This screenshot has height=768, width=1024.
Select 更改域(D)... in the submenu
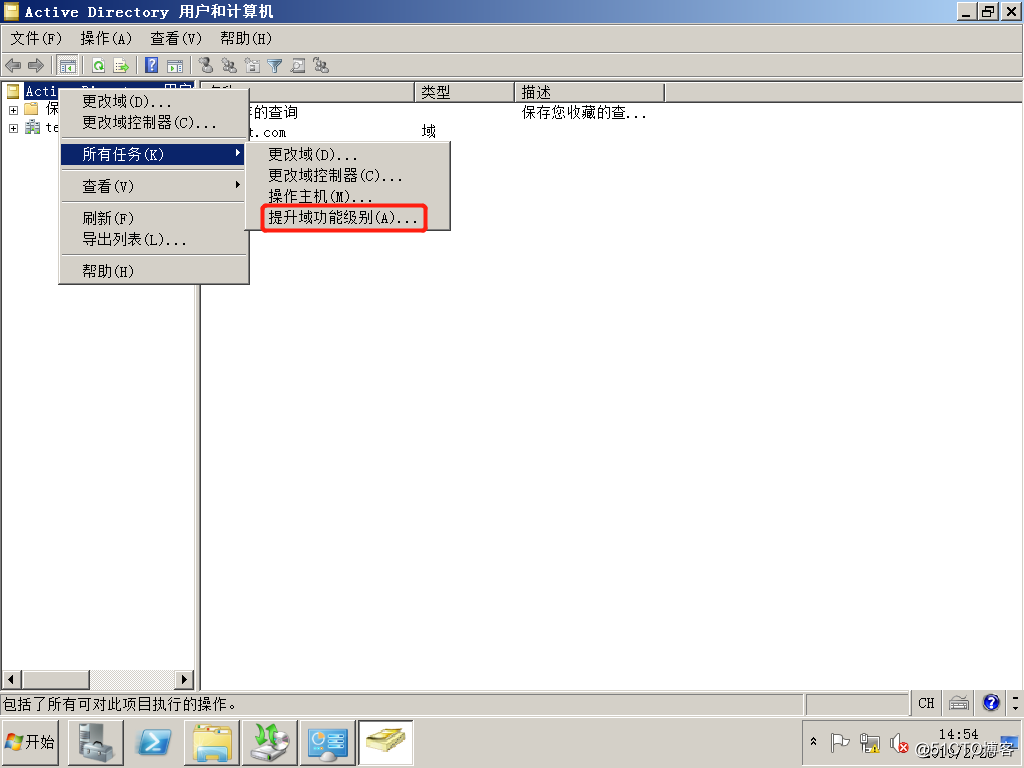click(x=347, y=155)
